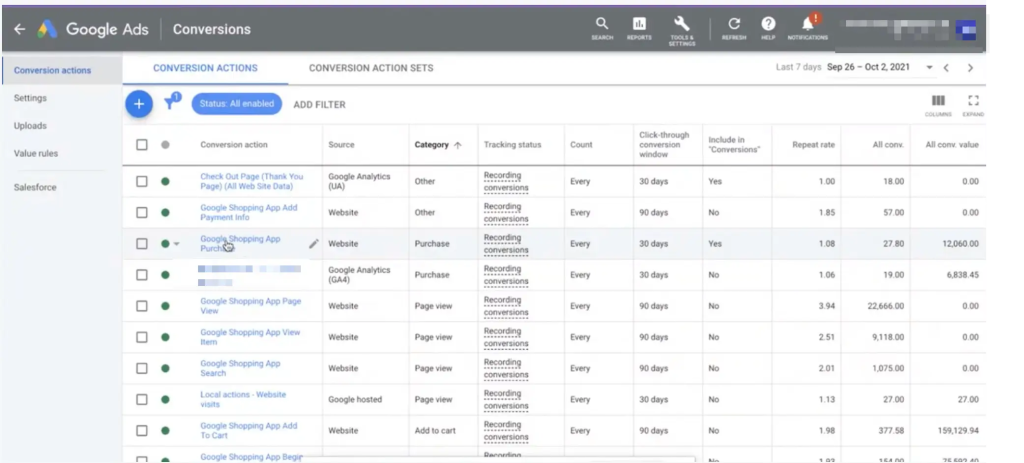Open the Notifications bell icon
The width and height of the screenshot is (1024, 463).
[808, 24]
